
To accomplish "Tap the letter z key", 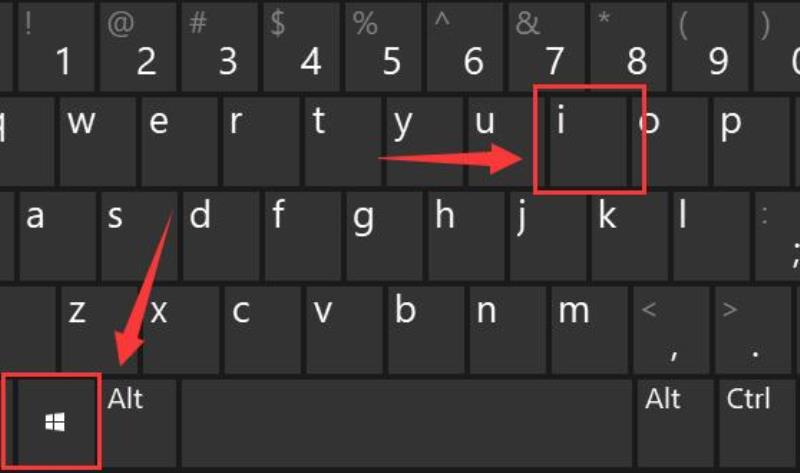I will 99,330.
